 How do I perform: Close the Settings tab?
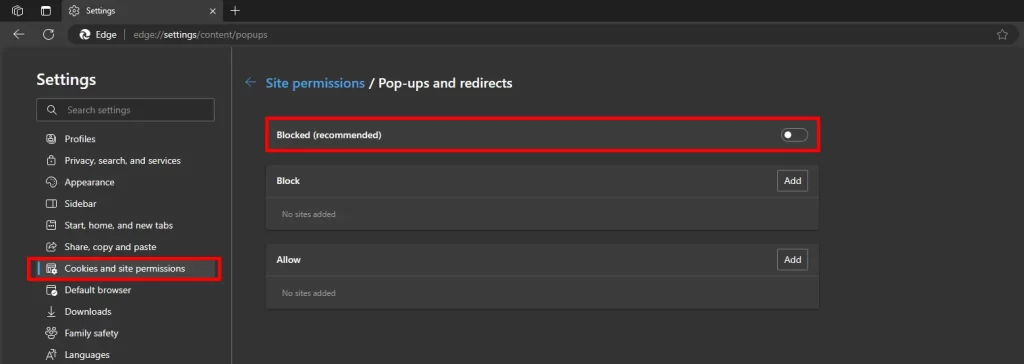212,10
